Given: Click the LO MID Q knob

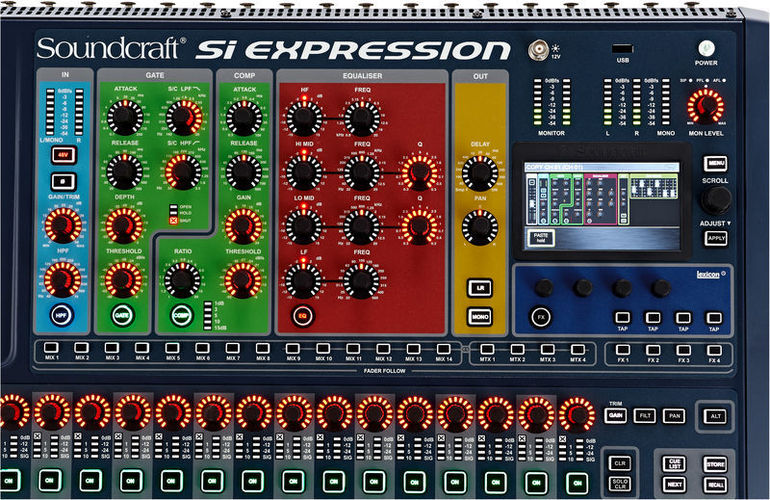Looking at the screenshot, I should click(x=420, y=226).
